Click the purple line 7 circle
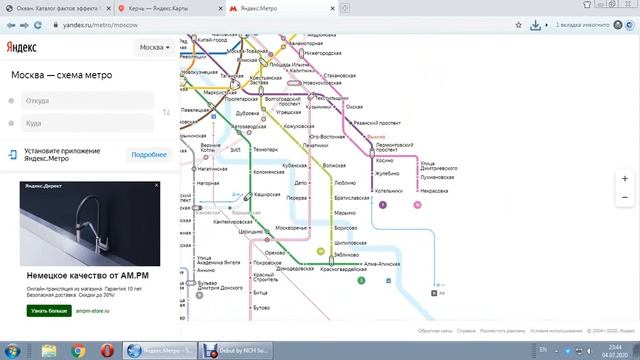Image resolution: width=640 pixels, height=360 pixels. click(382, 205)
